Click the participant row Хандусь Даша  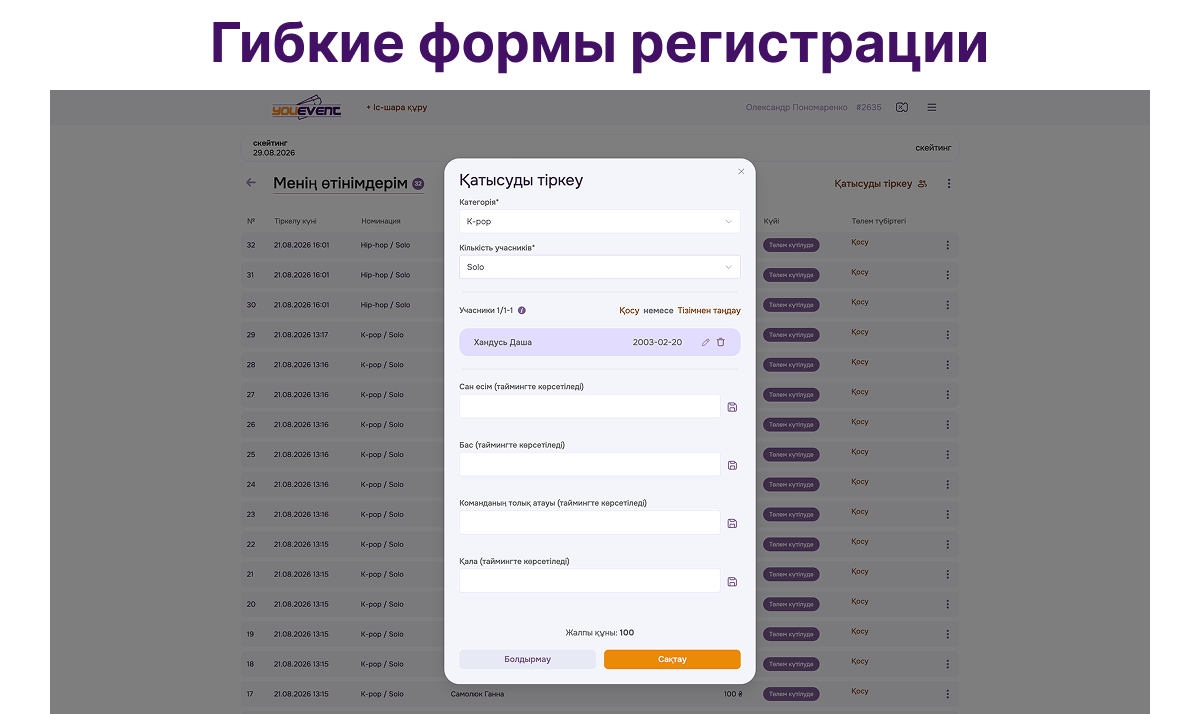coord(600,342)
